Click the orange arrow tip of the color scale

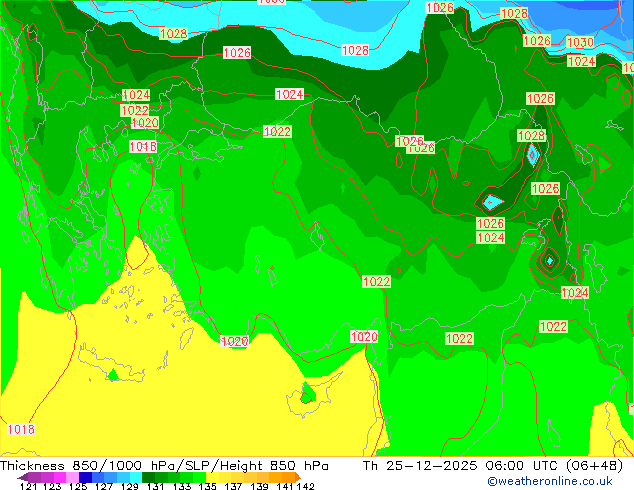[298, 477]
